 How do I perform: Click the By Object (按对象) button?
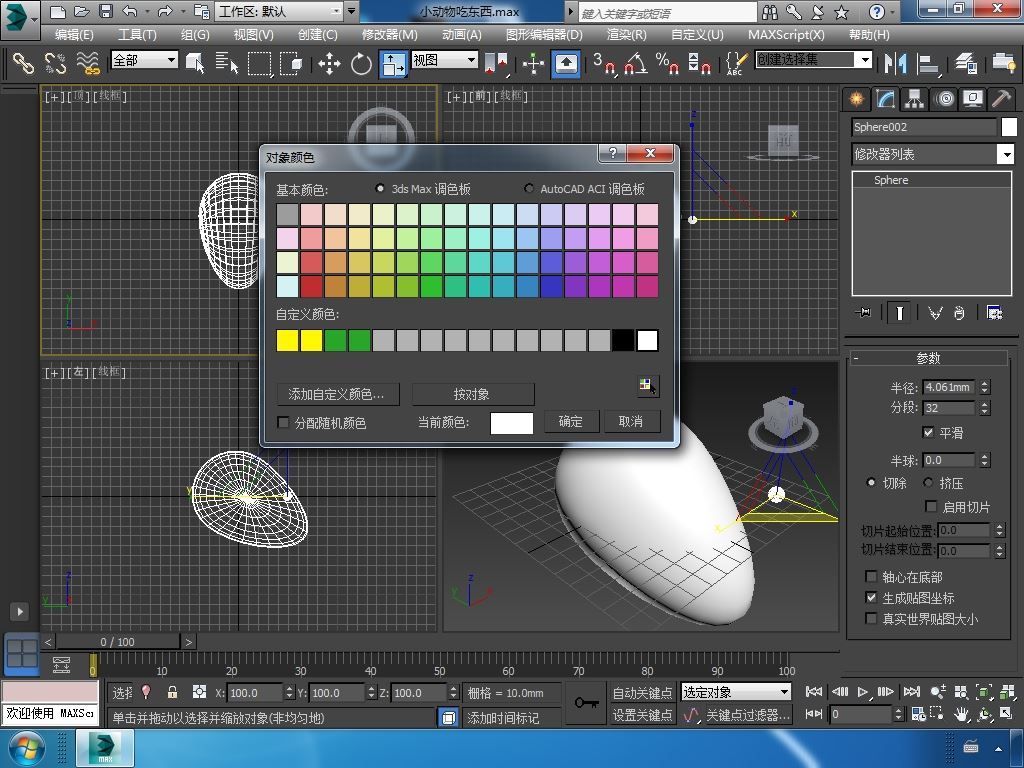pyautogui.click(x=473, y=394)
